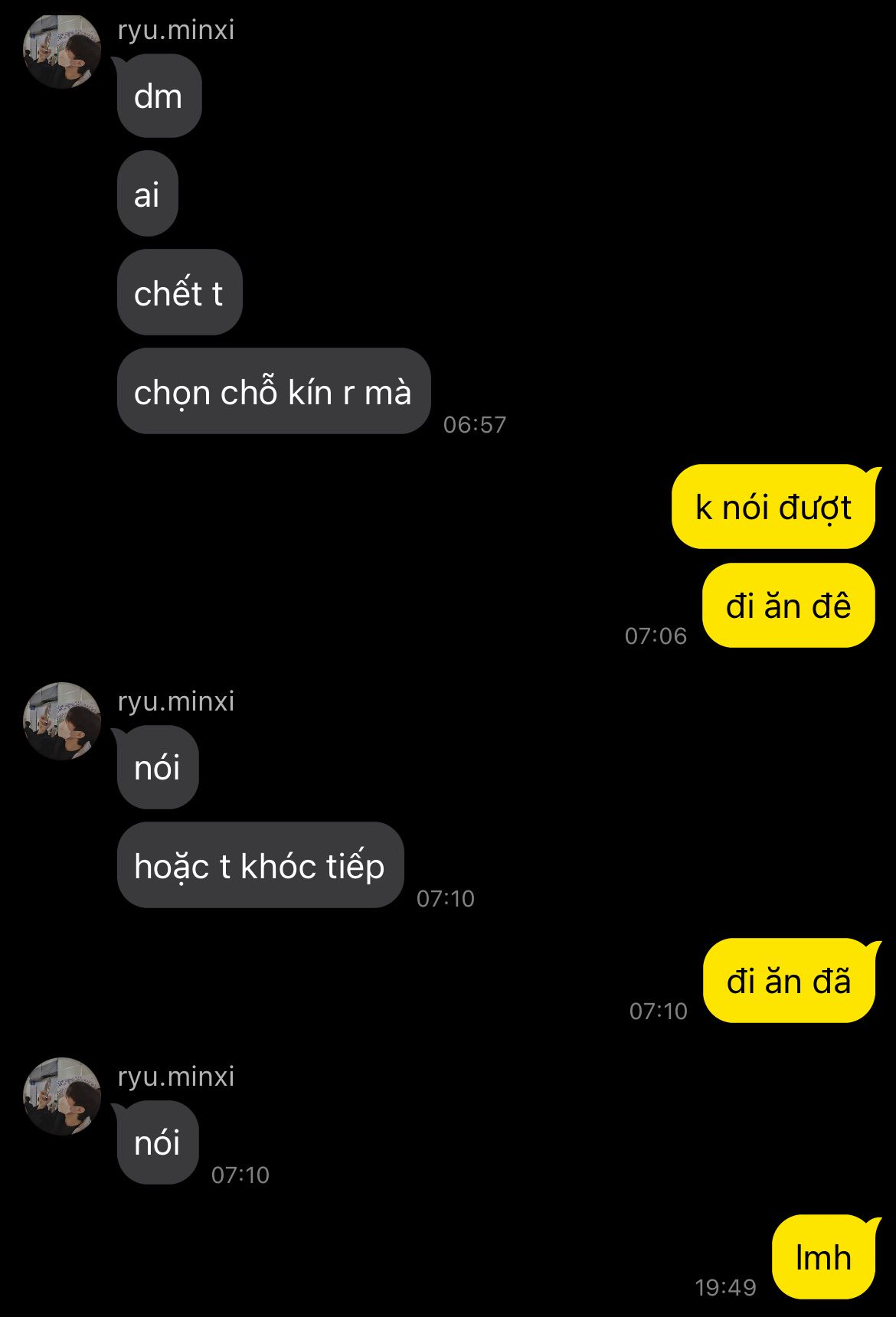This screenshot has height=1317, width=896.
Task: Select the yellow 'đi ăn đã' message
Action: click(790, 981)
